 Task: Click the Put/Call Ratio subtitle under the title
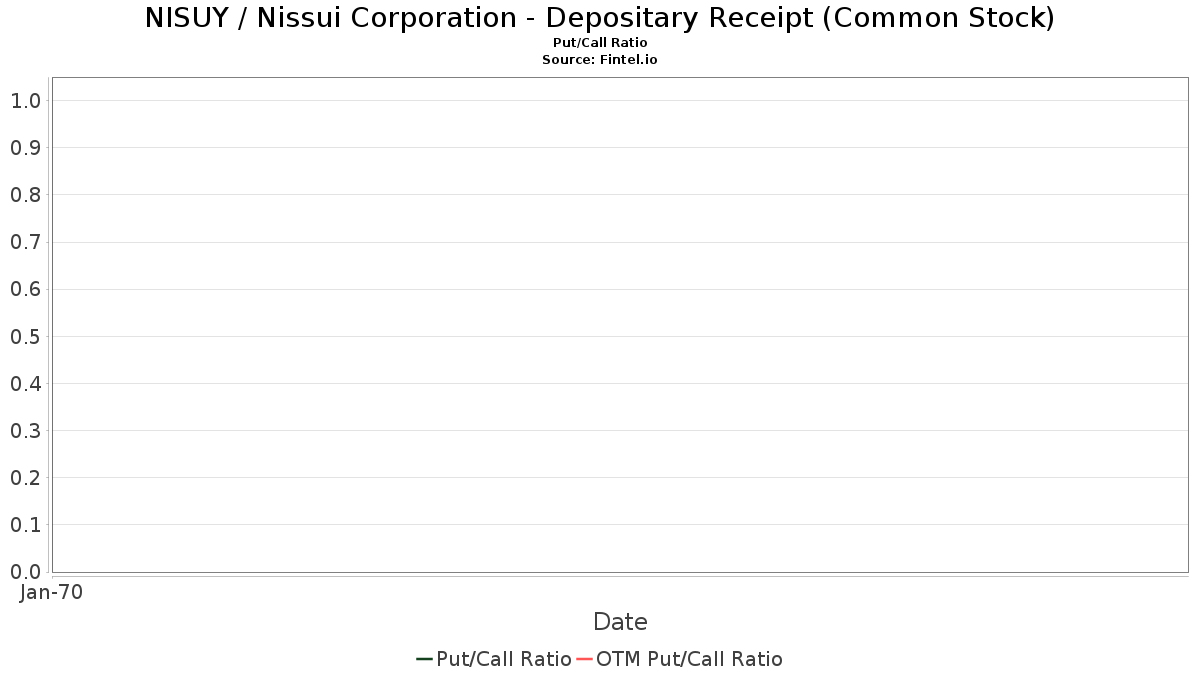click(x=600, y=43)
